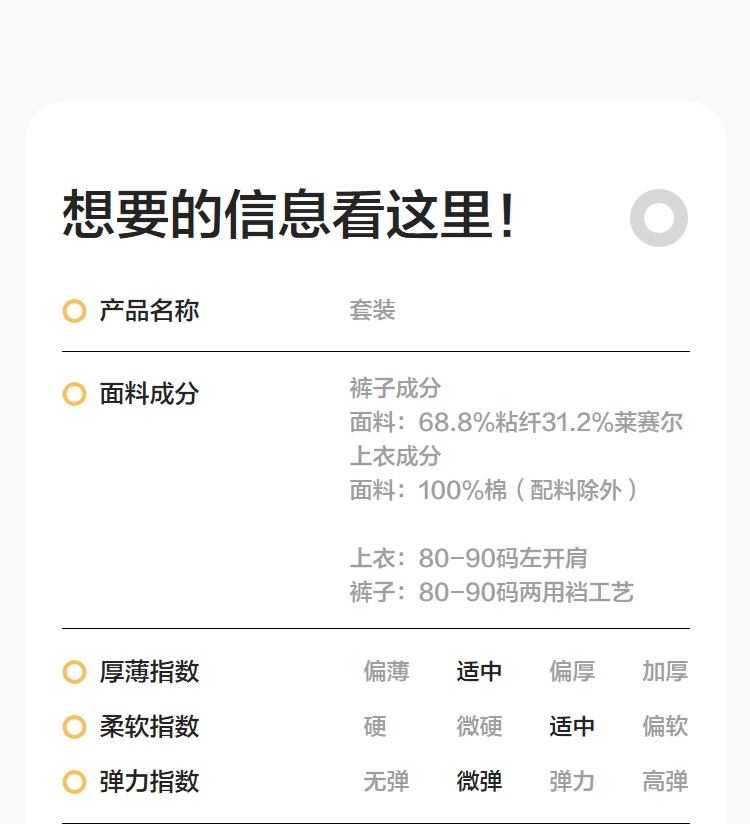The image size is (750, 824).
Task: Choose 加厚 thickness option
Action: (x=665, y=672)
